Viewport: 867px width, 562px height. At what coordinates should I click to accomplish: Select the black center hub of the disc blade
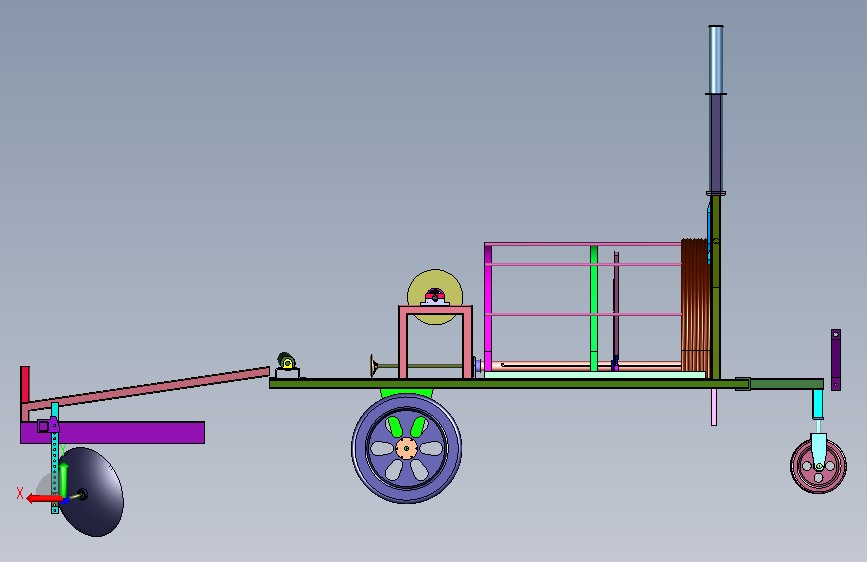point(82,495)
